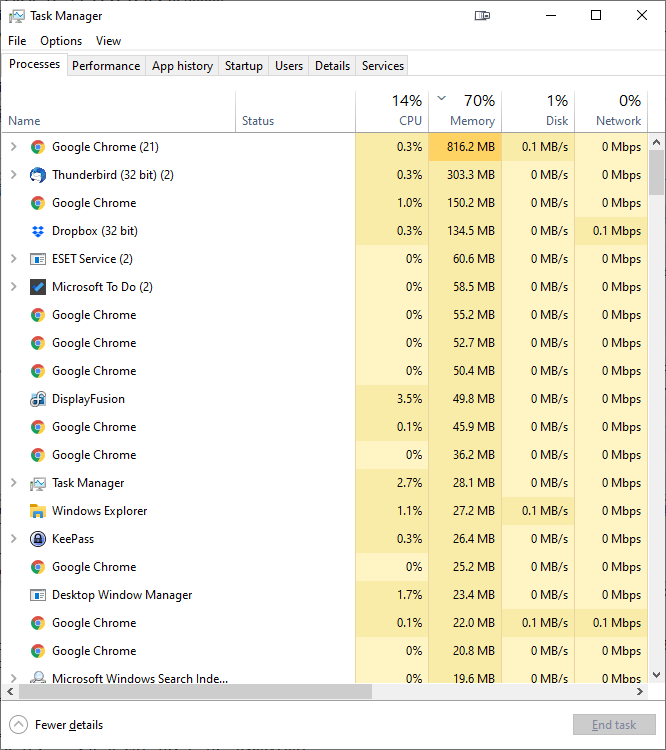Image resolution: width=666 pixels, height=750 pixels.
Task: Open the File menu
Action: click(x=17, y=41)
